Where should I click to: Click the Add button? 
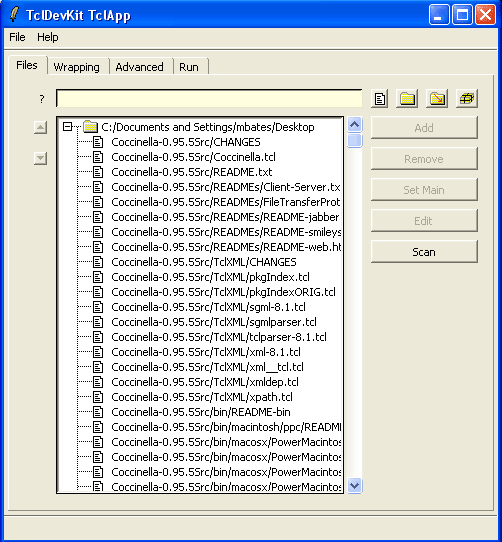[x=424, y=128]
